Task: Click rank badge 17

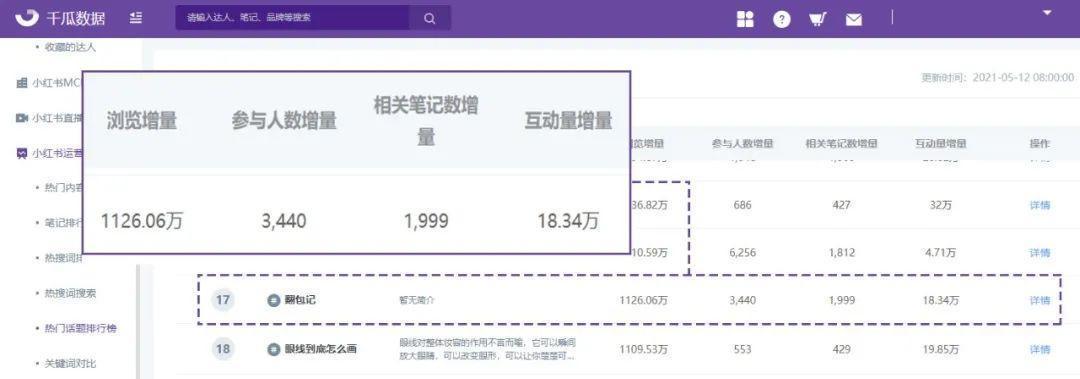Action: pos(222,300)
